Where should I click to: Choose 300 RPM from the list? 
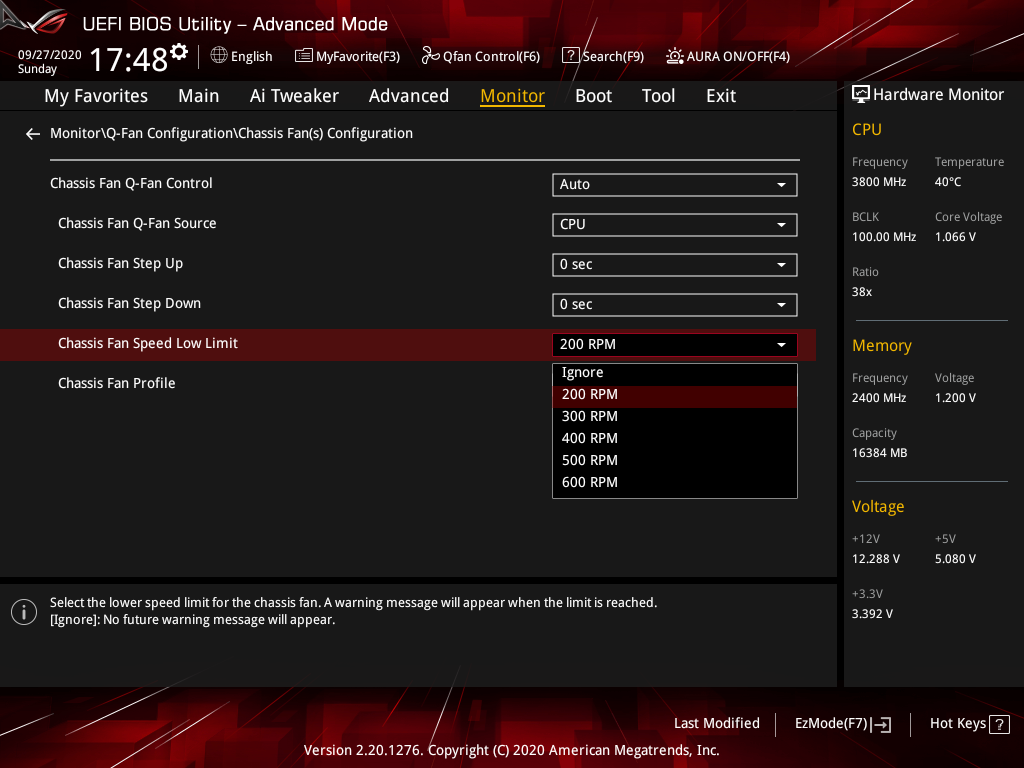(x=675, y=417)
